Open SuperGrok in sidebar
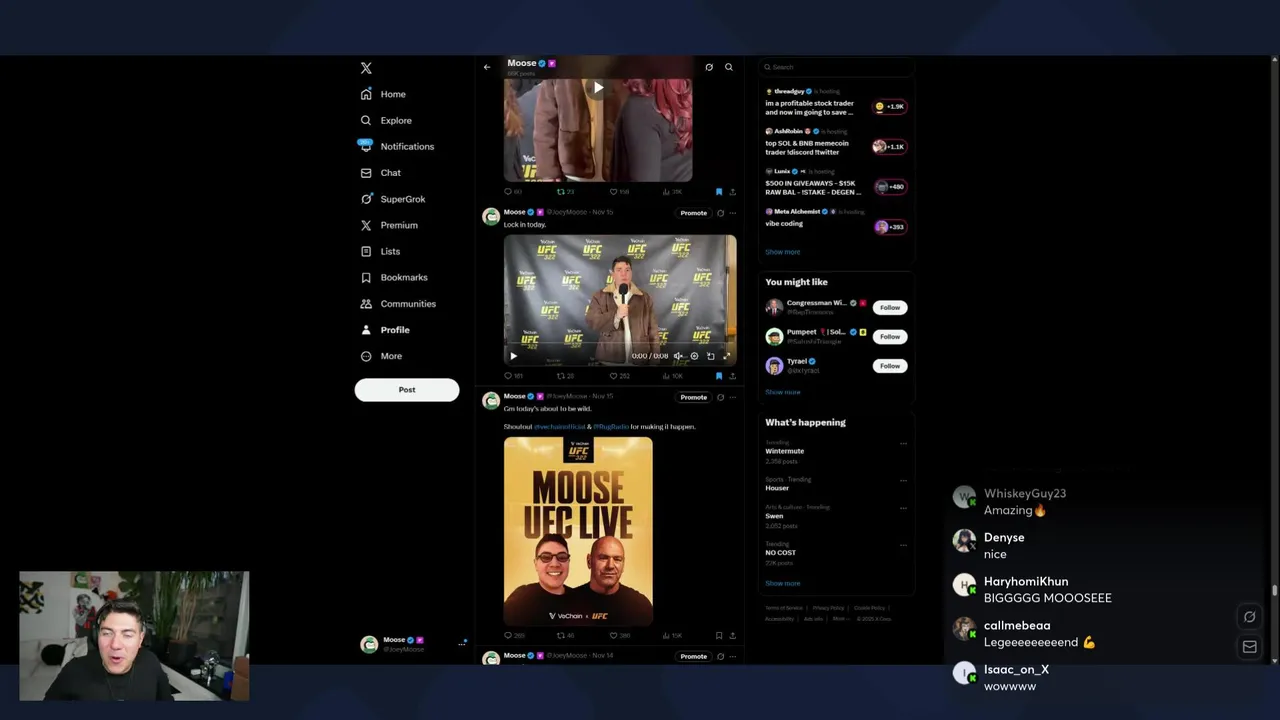This screenshot has height=720, width=1280. [x=393, y=199]
